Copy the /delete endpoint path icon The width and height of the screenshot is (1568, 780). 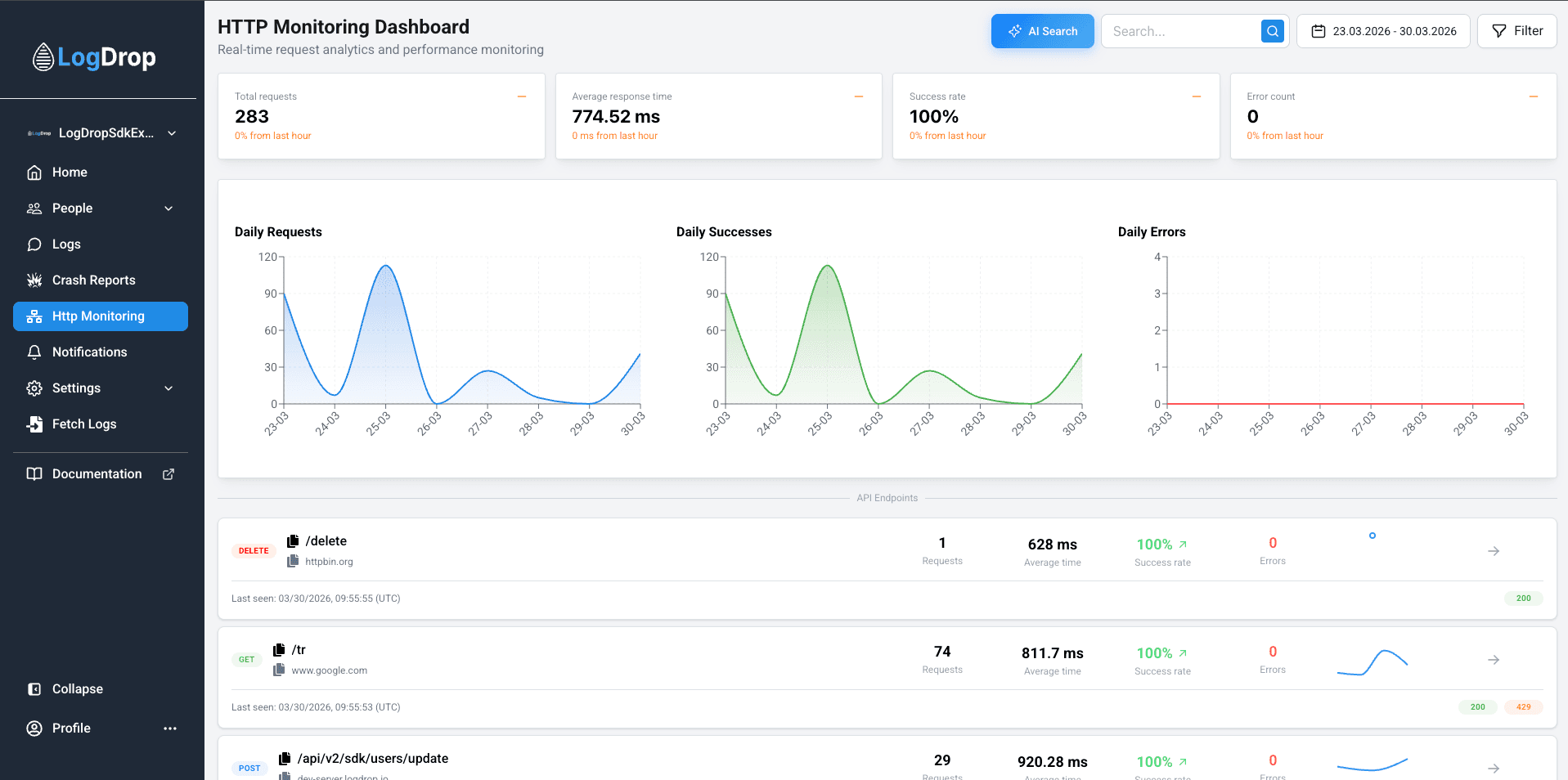pos(293,541)
